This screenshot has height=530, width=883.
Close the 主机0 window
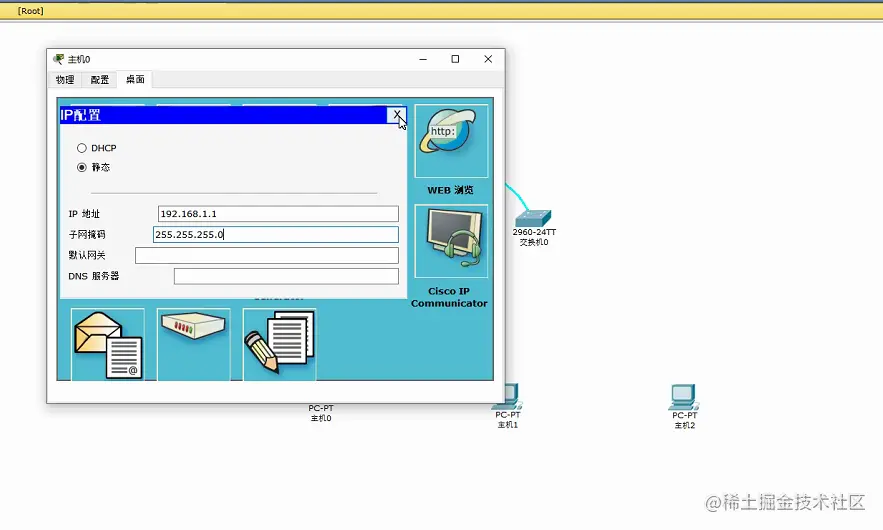click(488, 59)
